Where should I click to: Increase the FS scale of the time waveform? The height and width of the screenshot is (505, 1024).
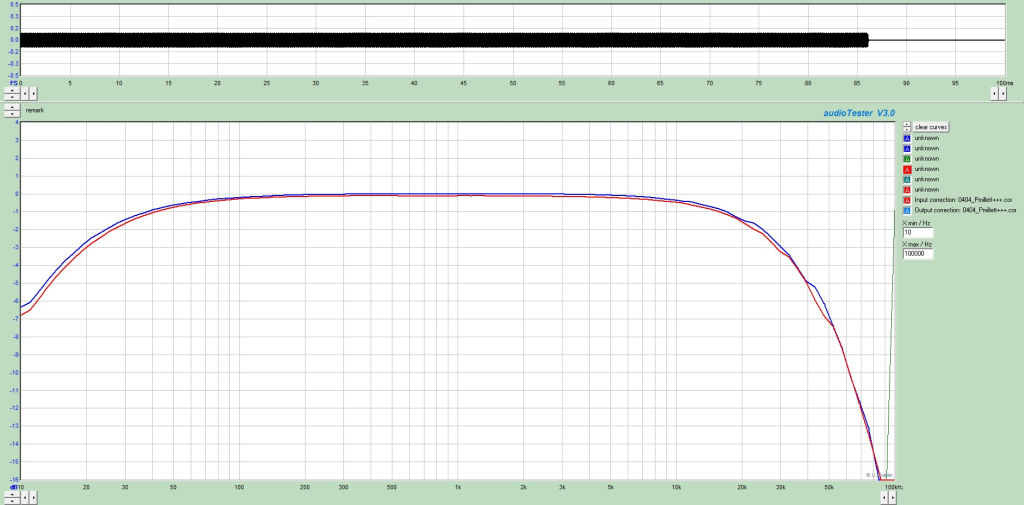click(x=12, y=90)
